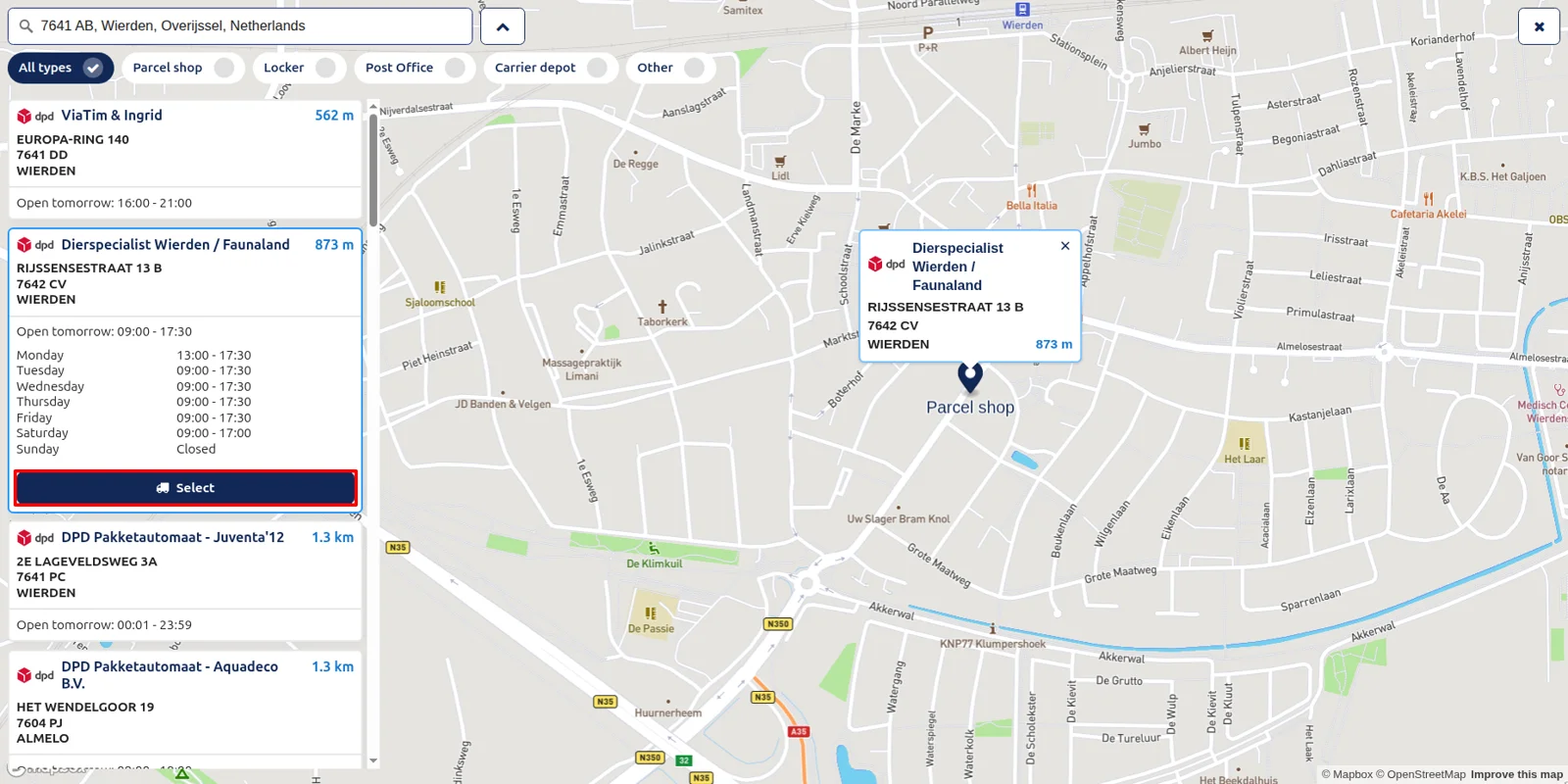
Task: Click the Improve this map link
Action: [x=1517, y=774]
